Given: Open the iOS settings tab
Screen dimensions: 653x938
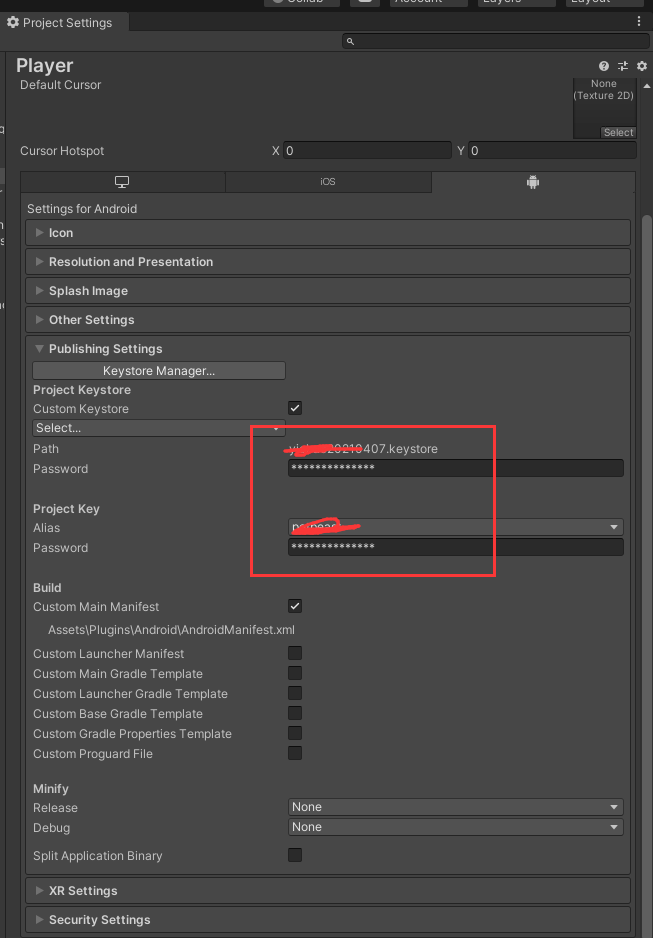Looking at the screenshot, I should coord(327,182).
